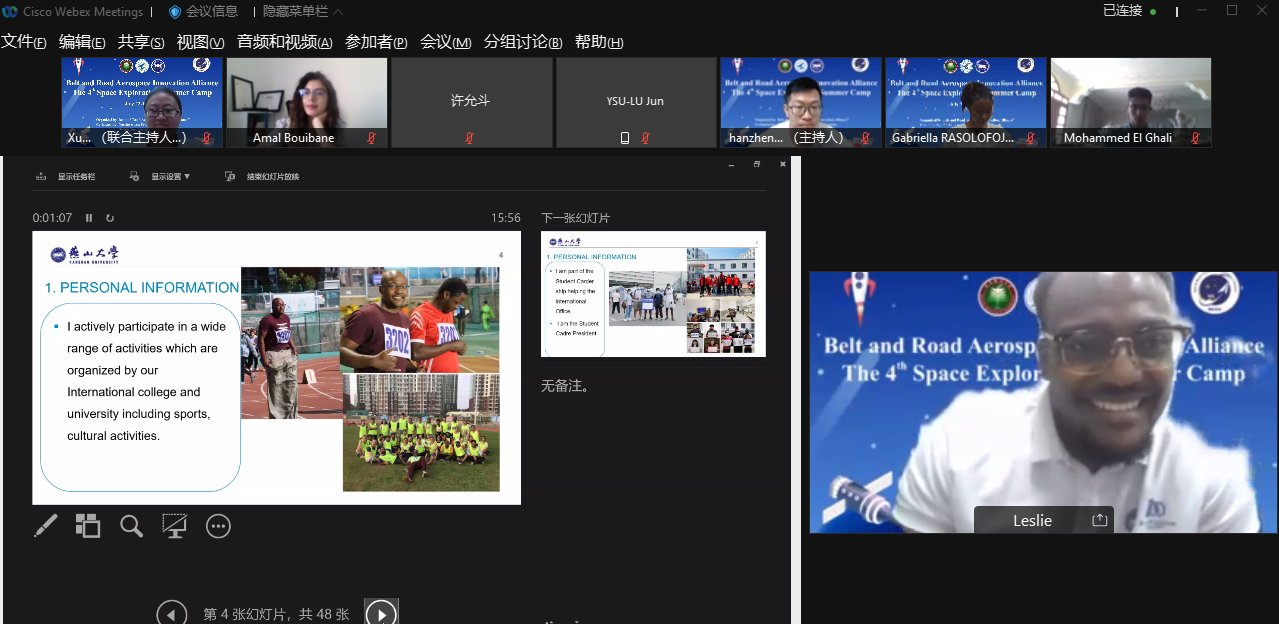Advance to the next slide arrow
The height and width of the screenshot is (624, 1279).
(381, 613)
